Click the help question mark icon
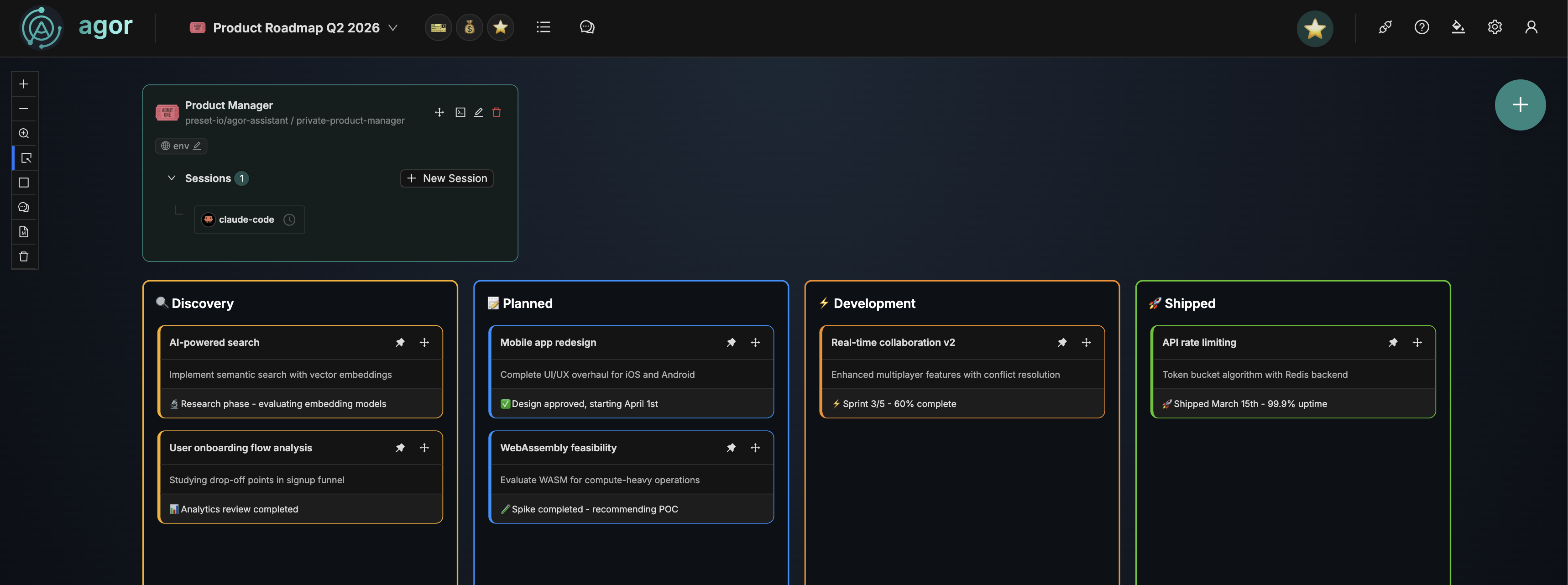 pyautogui.click(x=1422, y=27)
